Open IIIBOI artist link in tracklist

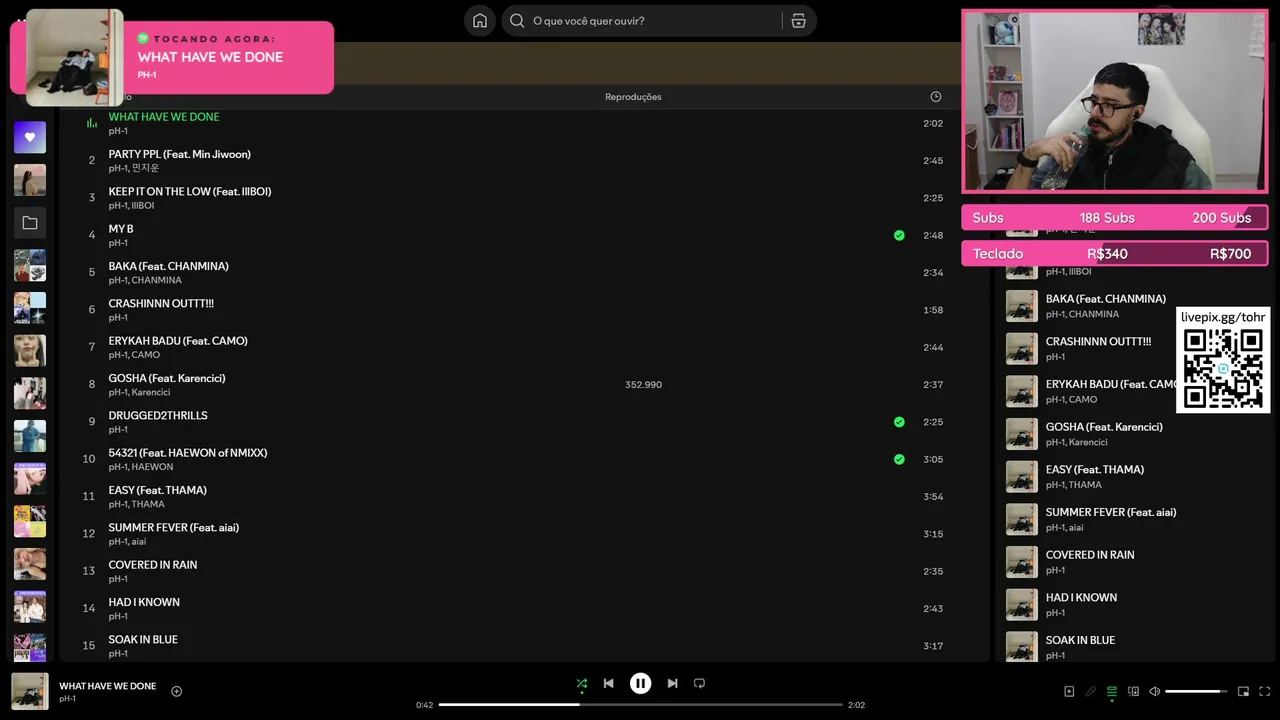point(143,206)
